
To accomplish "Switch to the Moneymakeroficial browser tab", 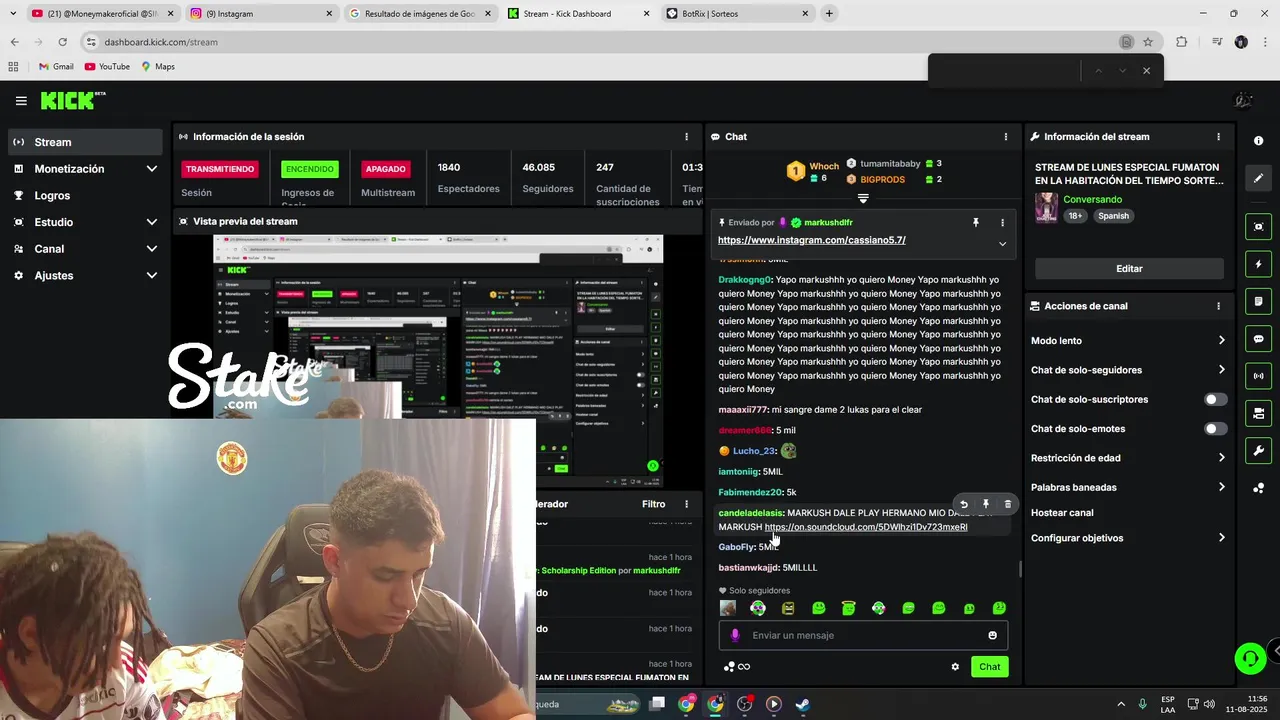I will (x=101, y=14).
